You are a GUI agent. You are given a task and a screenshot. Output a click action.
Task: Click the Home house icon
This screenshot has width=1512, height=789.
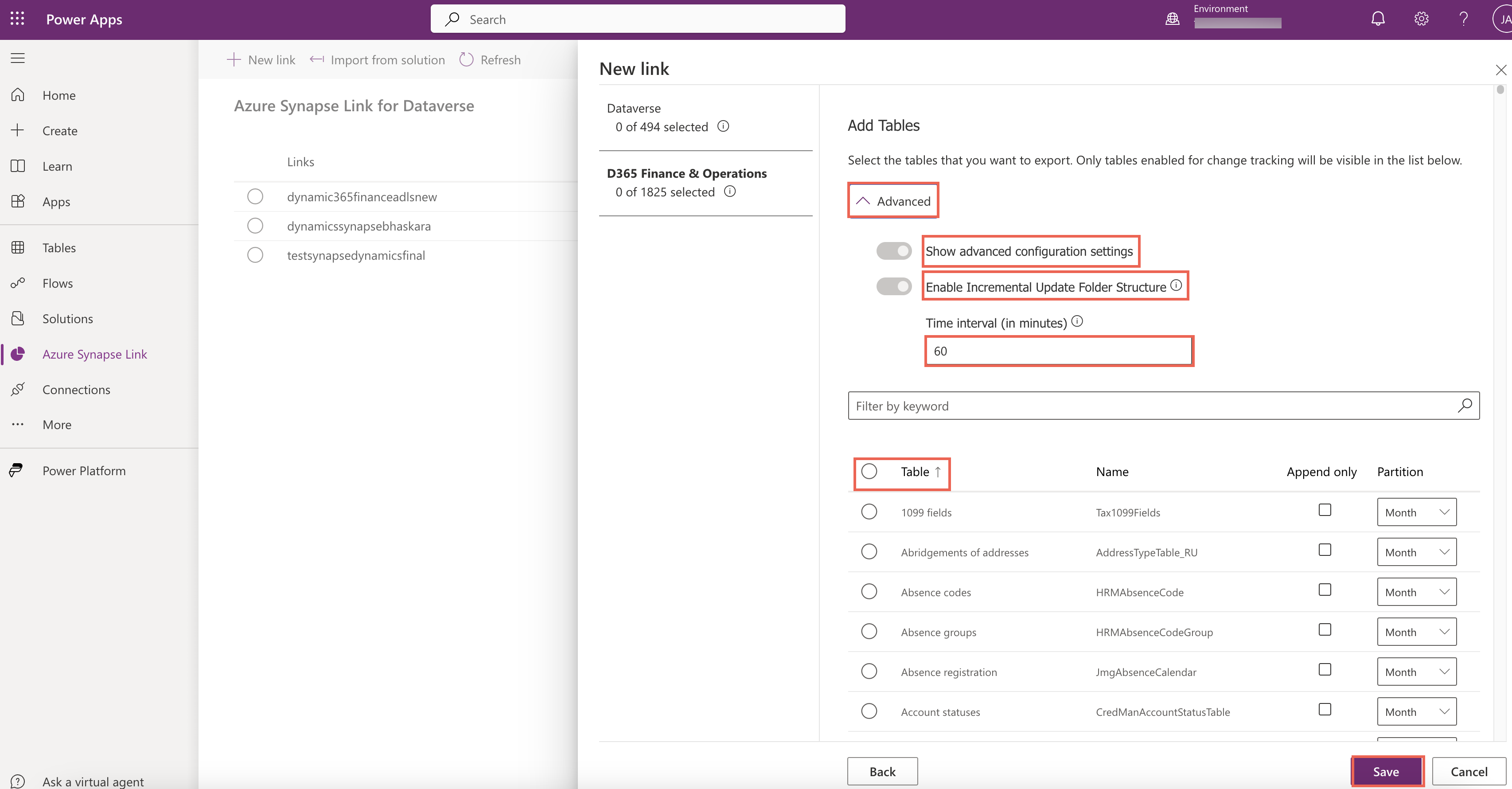pos(18,94)
